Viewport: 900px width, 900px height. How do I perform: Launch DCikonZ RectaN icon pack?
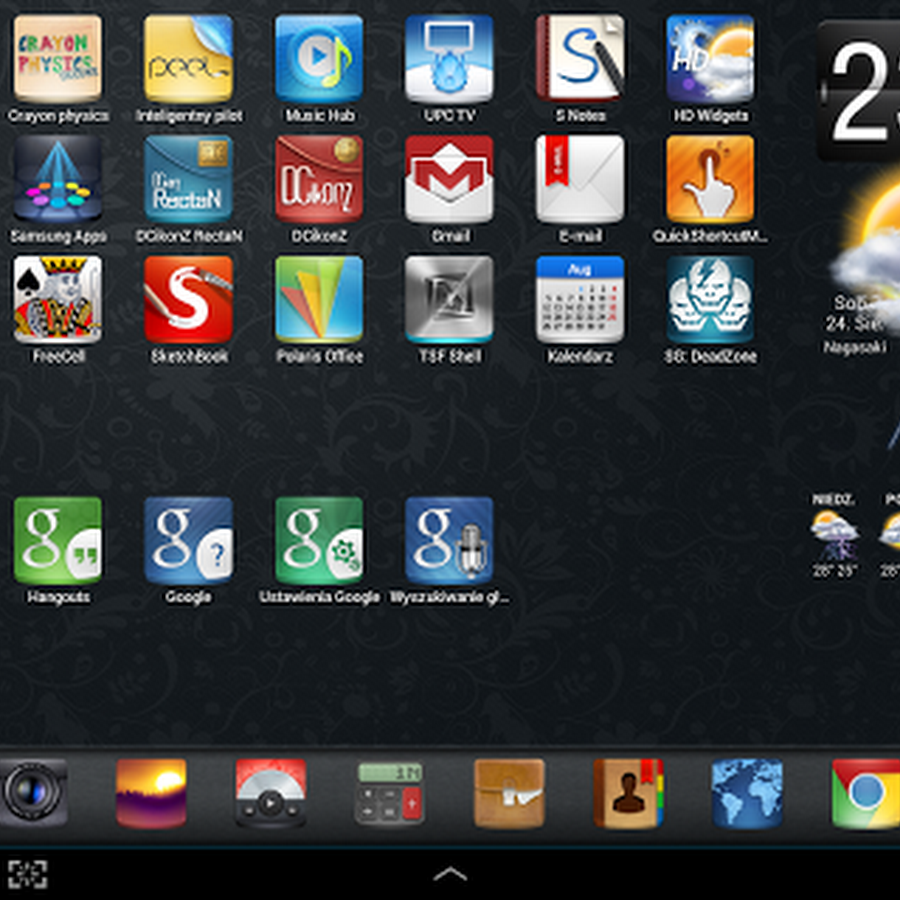coord(188,179)
